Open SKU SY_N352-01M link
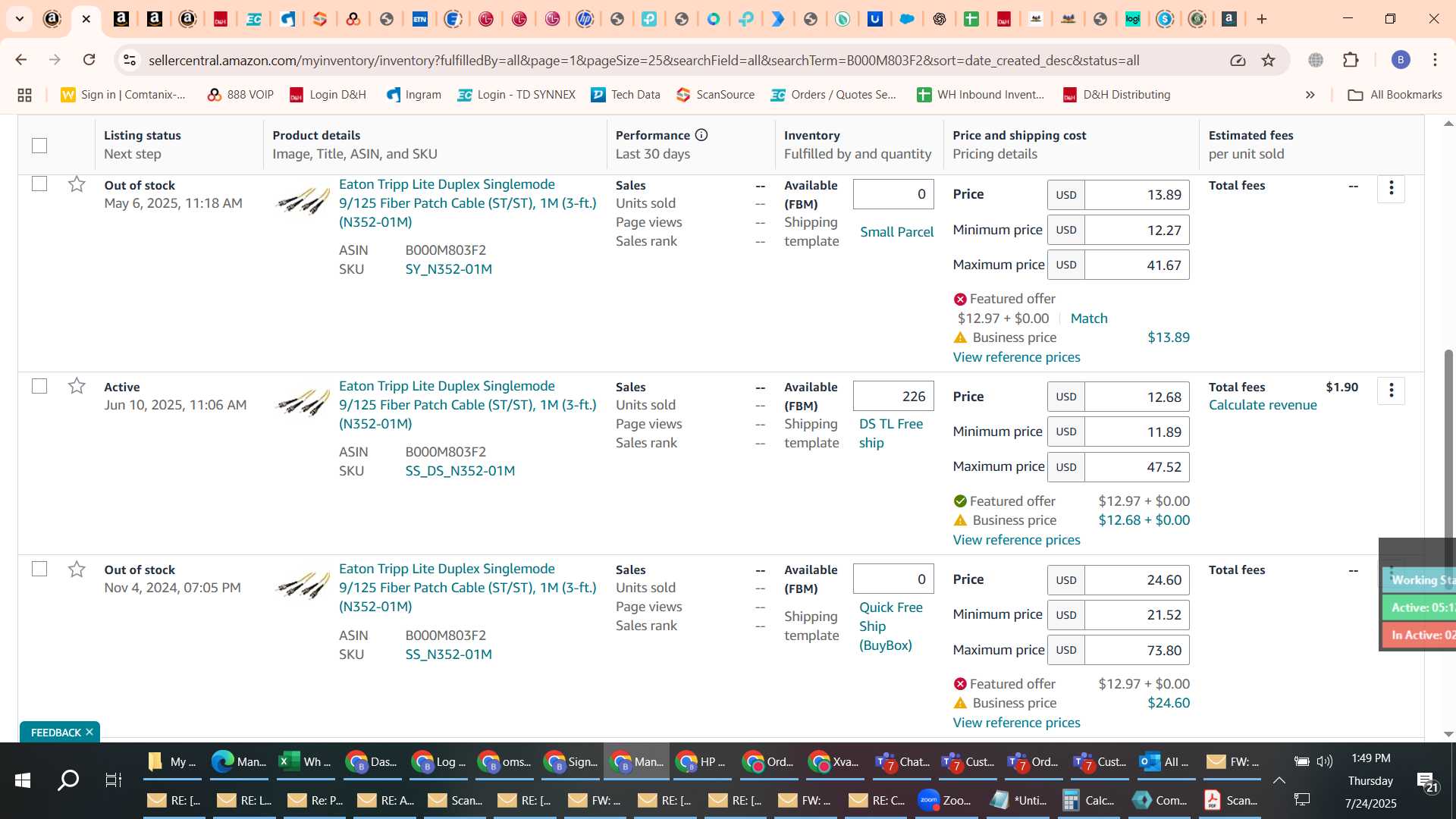 [448, 269]
